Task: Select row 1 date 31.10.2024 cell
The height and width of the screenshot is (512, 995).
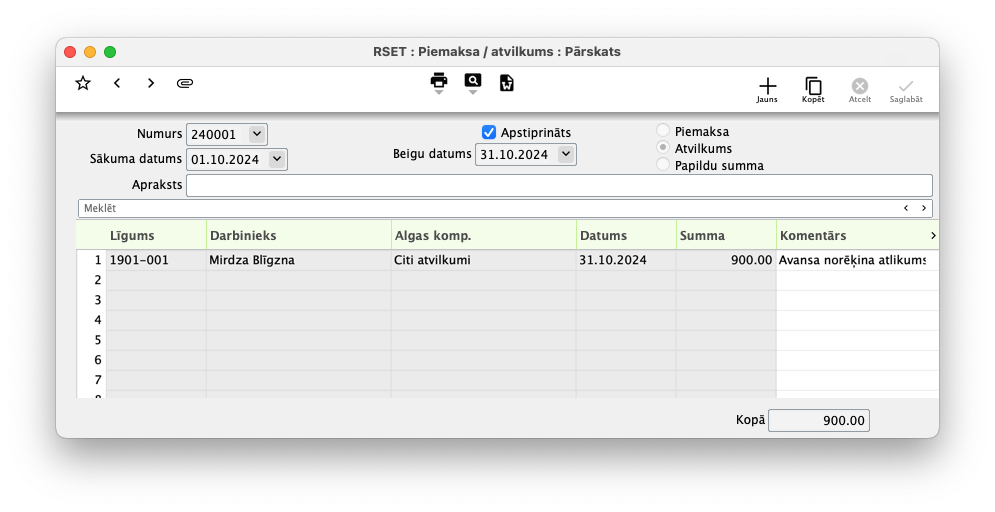Action: tap(626, 260)
